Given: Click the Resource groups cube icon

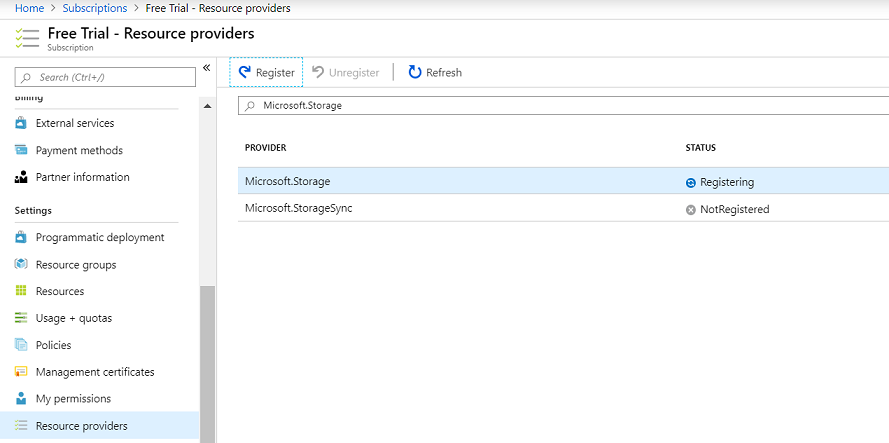Looking at the screenshot, I should (x=21, y=265).
